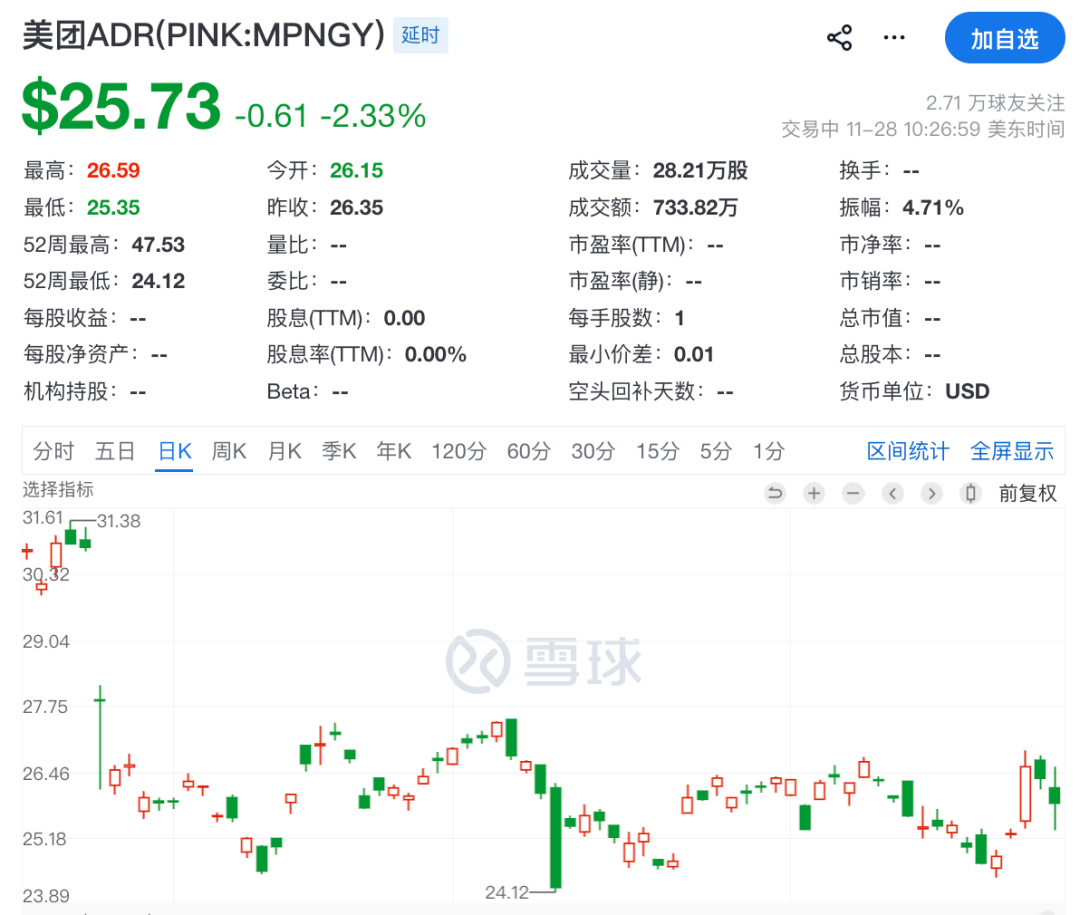The height and width of the screenshot is (915, 1080).
Task: Click the day high value 26.59
Action: coord(113,170)
